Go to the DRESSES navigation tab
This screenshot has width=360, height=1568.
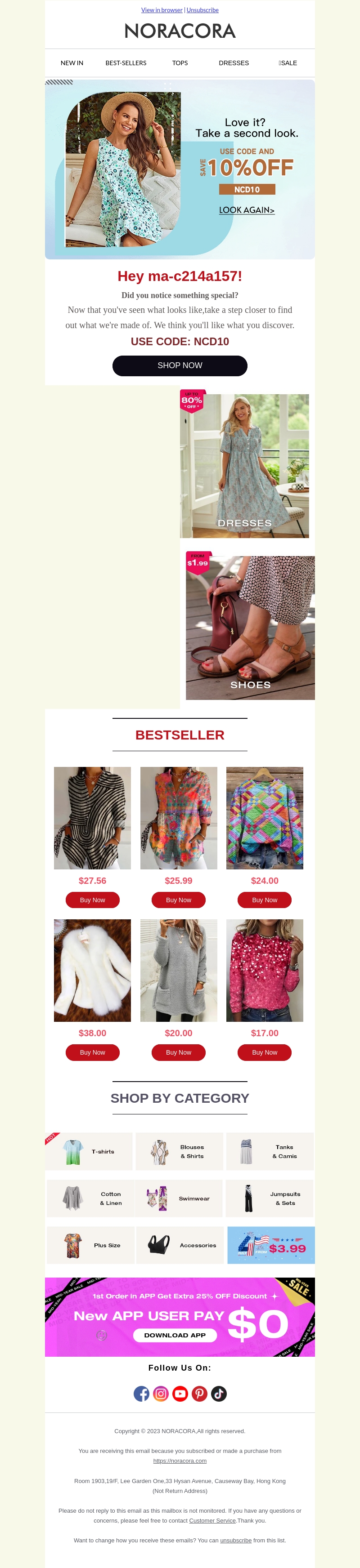(234, 62)
